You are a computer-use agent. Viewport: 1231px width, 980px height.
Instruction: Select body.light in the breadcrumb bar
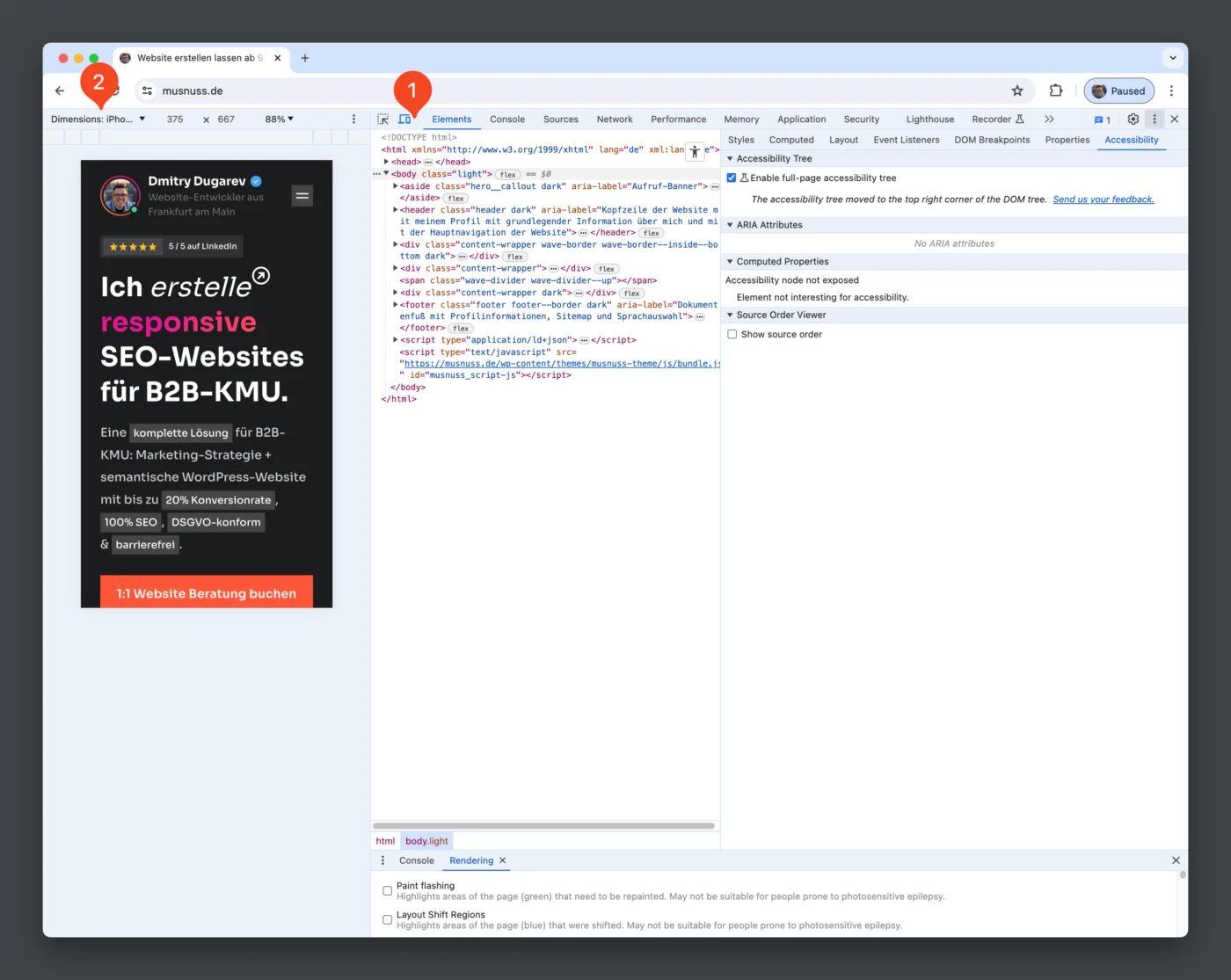pyautogui.click(x=426, y=841)
